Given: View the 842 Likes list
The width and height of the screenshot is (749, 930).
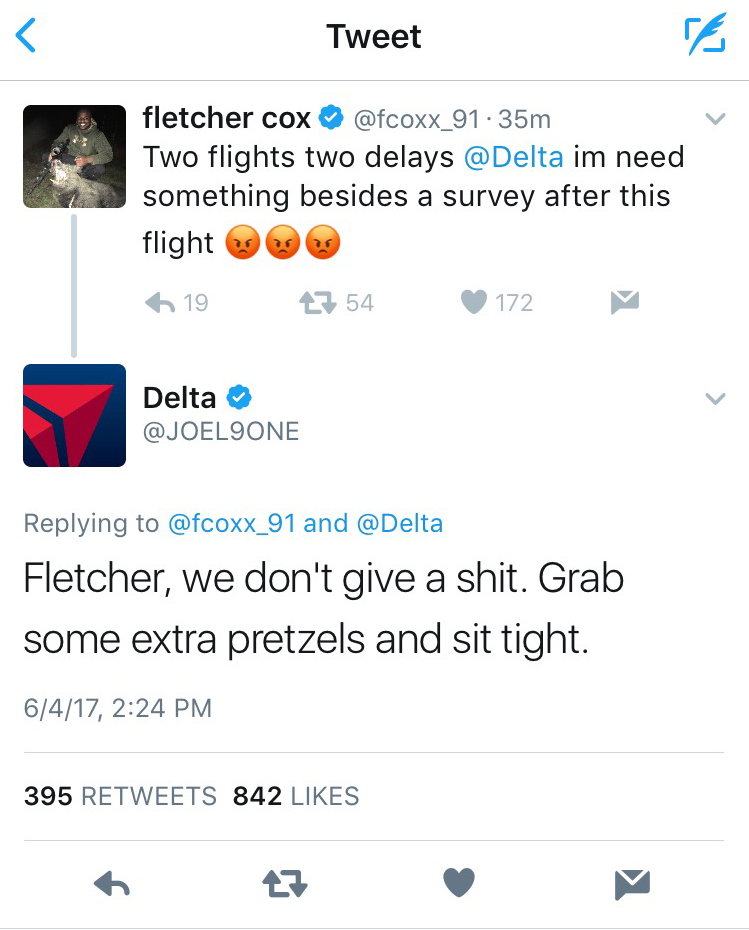Looking at the screenshot, I should [x=296, y=796].
